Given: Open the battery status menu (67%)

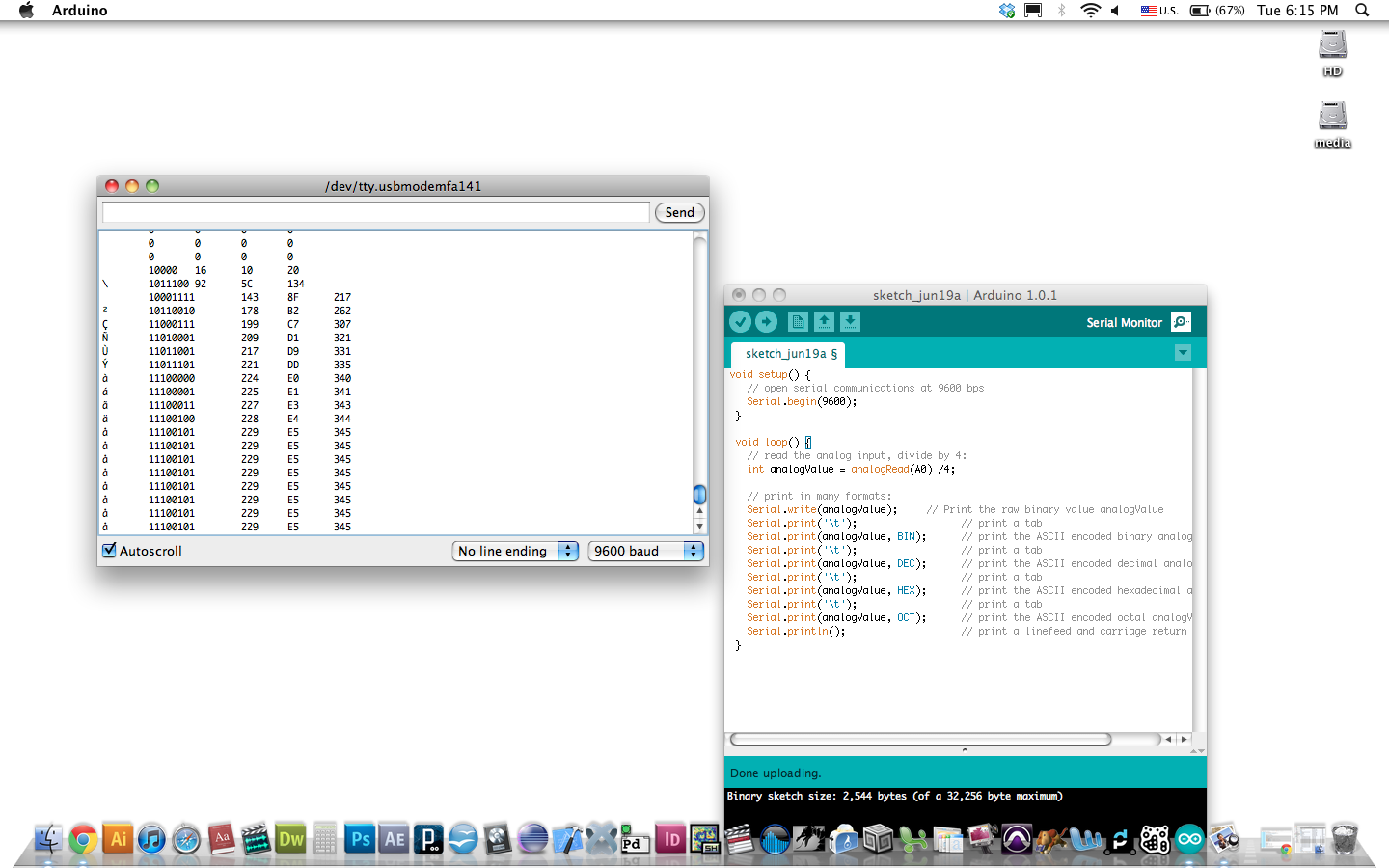Looking at the screenshot, I should pyautogui.click(x=1217, y=10).
